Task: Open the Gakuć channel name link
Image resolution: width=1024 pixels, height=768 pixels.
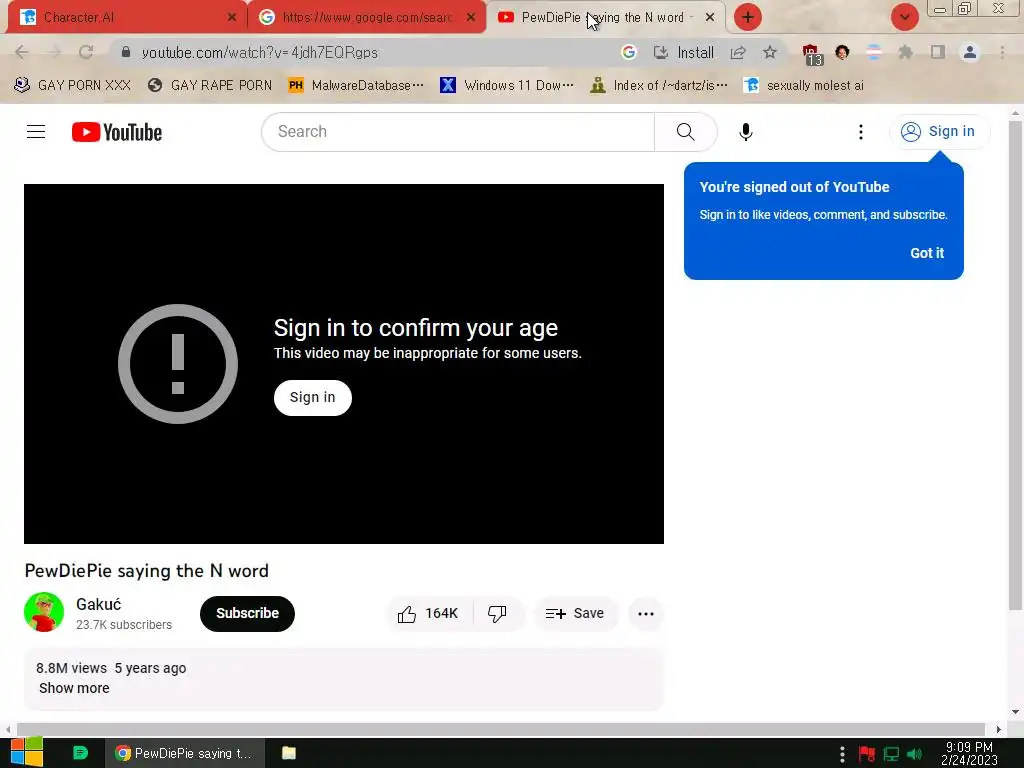Action: [99, 605]
